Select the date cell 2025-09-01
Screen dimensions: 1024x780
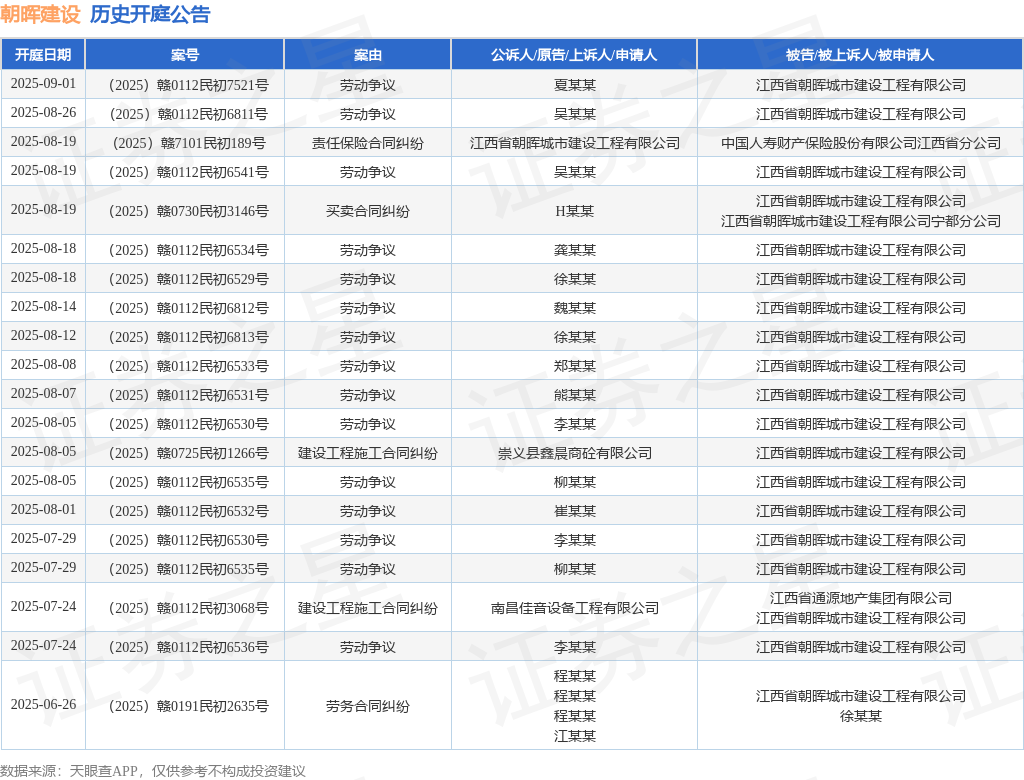(x=43, y=84)
